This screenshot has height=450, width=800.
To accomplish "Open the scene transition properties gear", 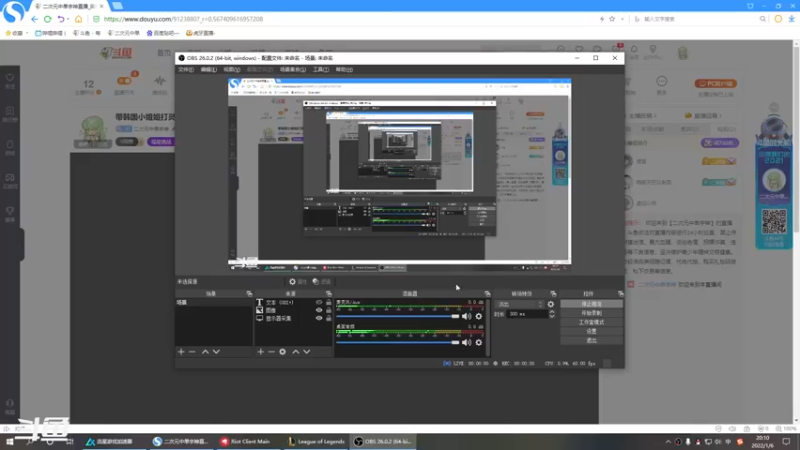I will (551, 304).
